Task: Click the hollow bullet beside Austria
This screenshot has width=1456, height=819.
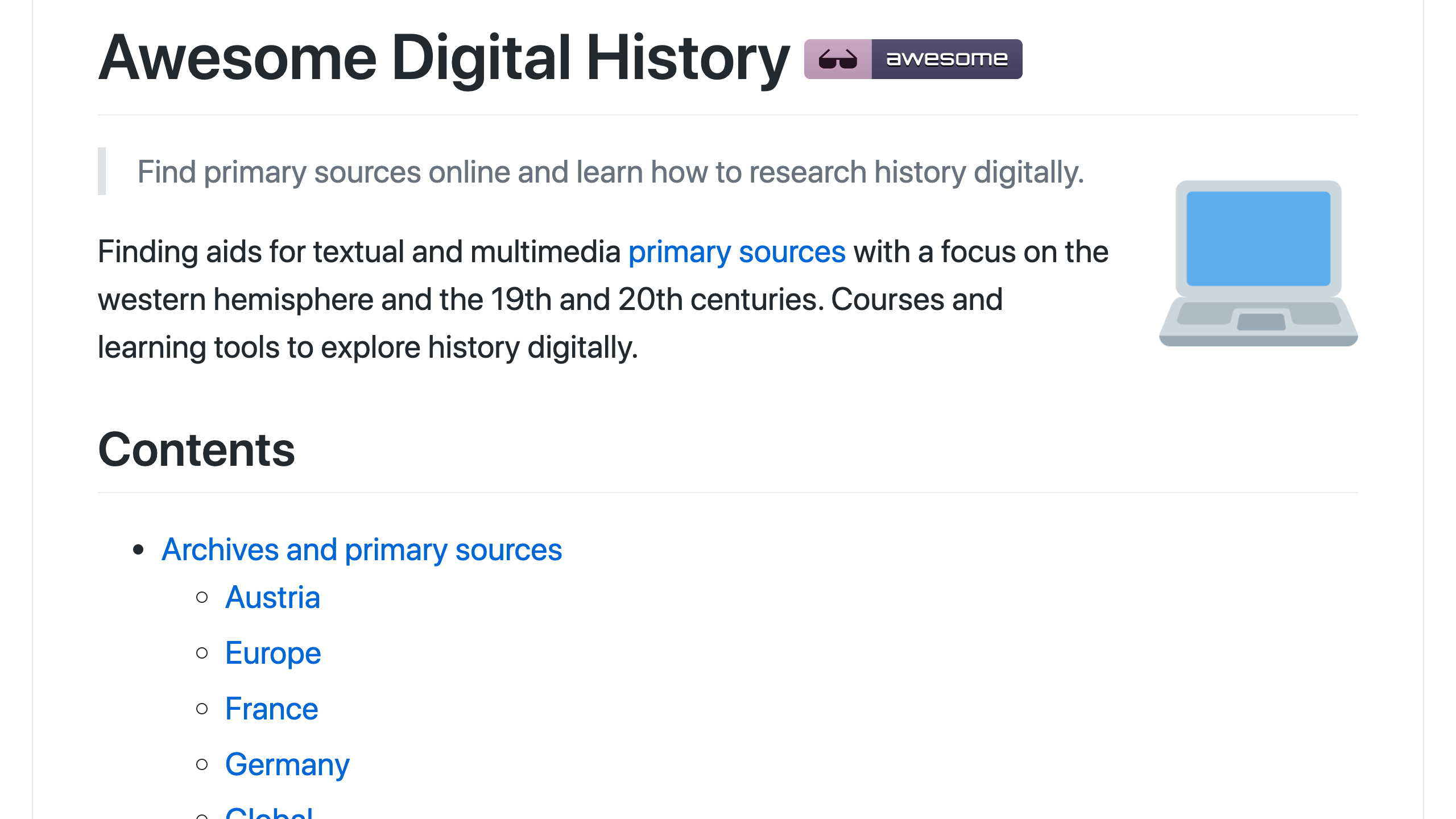Action: point(202,597)
